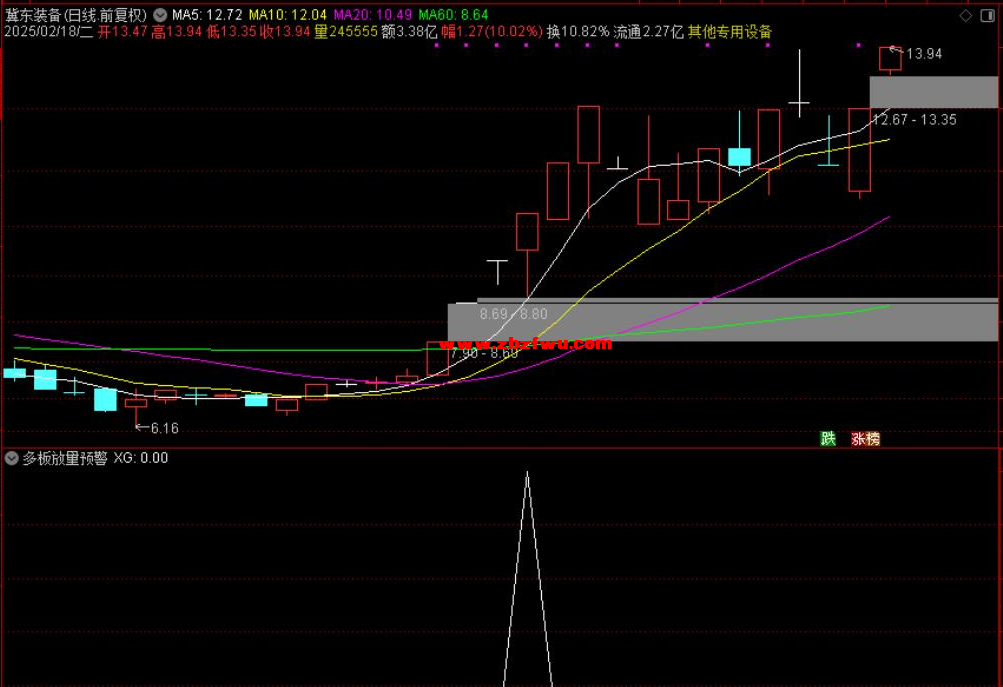Click the 多板放量预警 indicator name

[x=65, y=458]
